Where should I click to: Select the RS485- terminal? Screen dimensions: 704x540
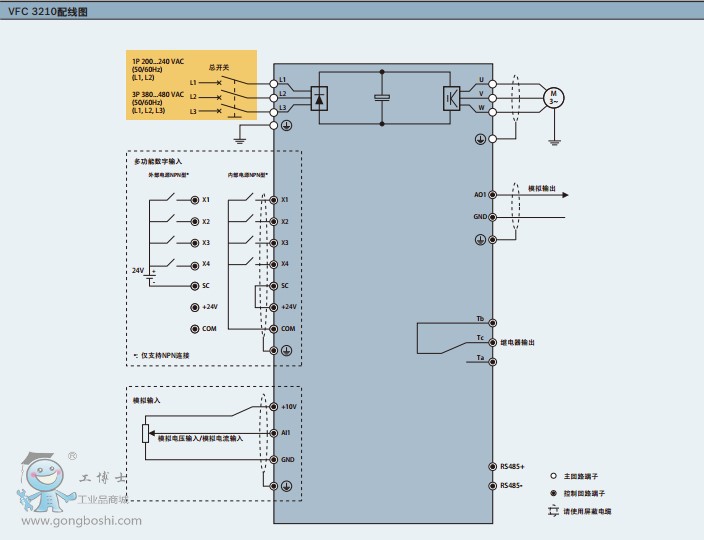492,486
